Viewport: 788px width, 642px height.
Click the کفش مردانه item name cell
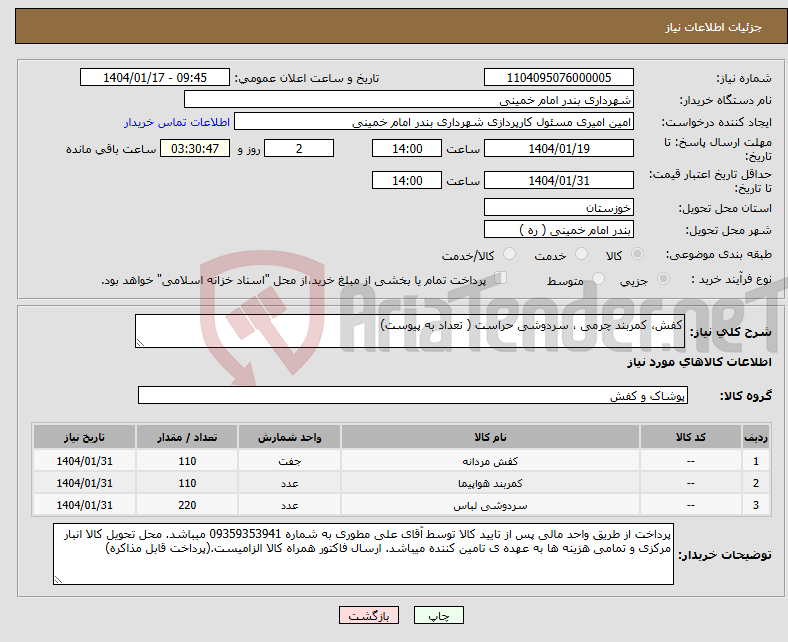490,461
